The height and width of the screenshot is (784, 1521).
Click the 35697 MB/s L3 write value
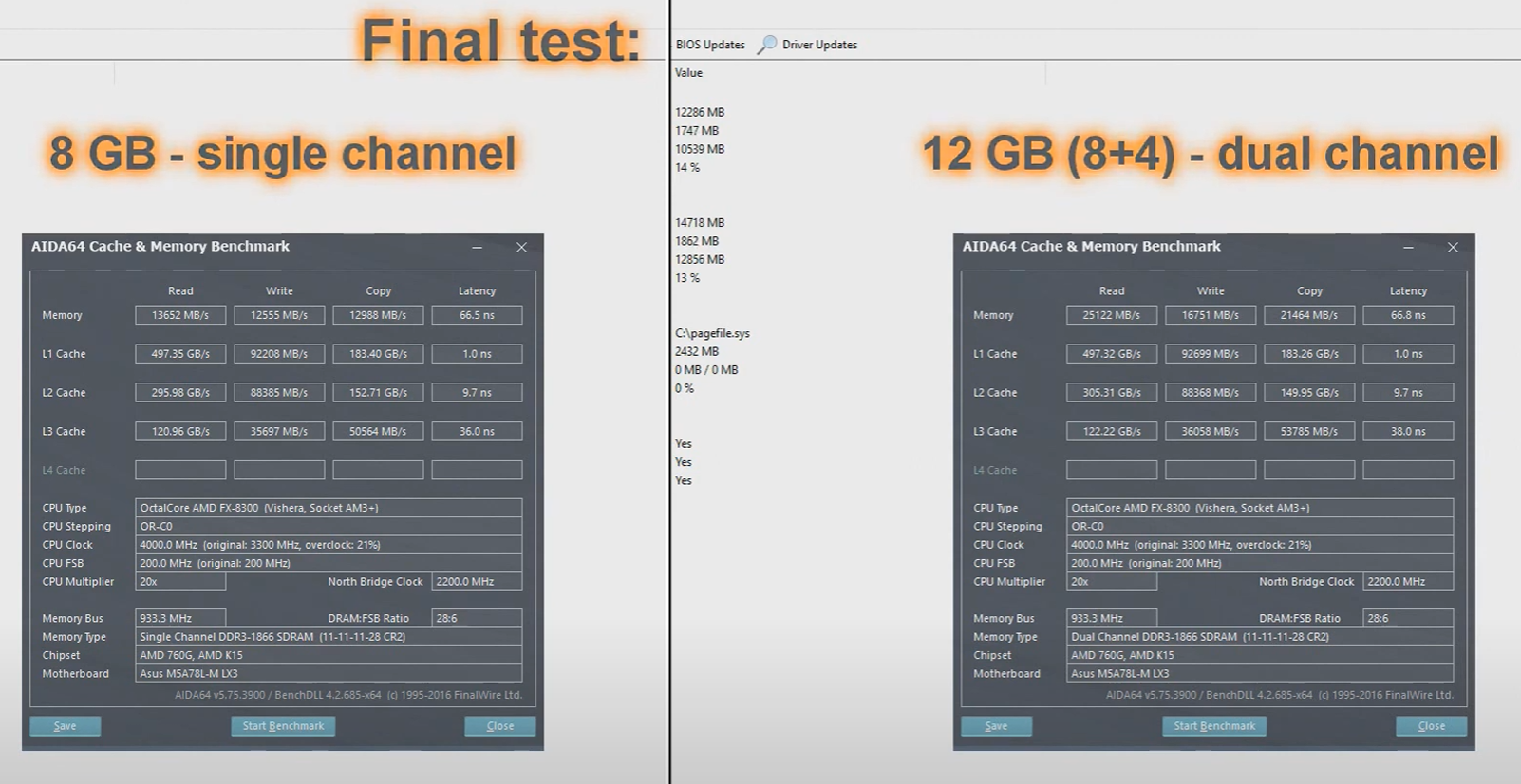point(279,432)
